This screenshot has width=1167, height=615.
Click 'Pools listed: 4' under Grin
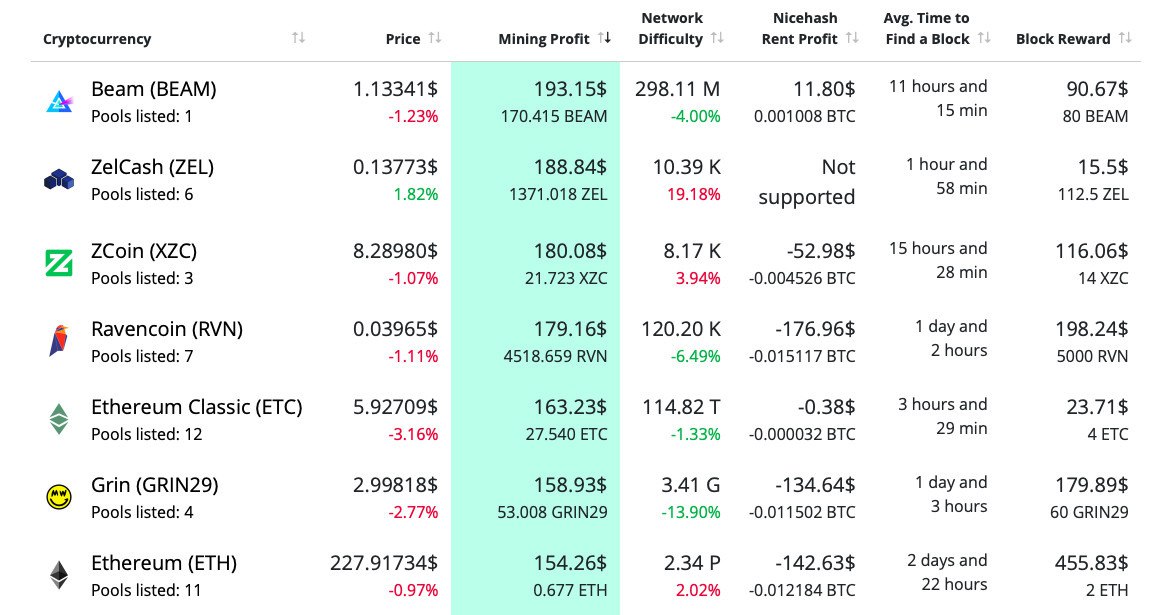[x=142, y=512]
